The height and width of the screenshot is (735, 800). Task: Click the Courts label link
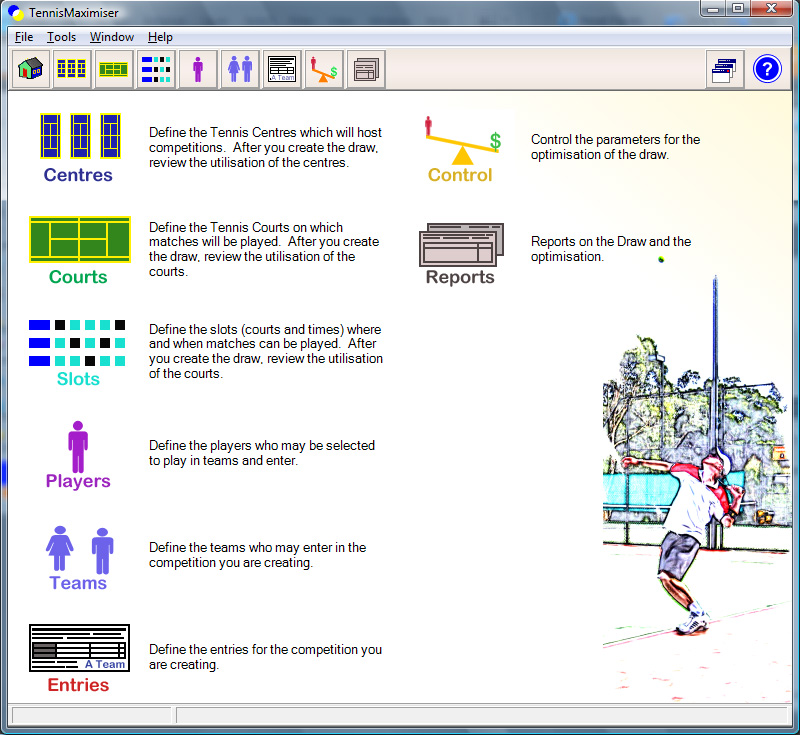click(x=78, y=277)
